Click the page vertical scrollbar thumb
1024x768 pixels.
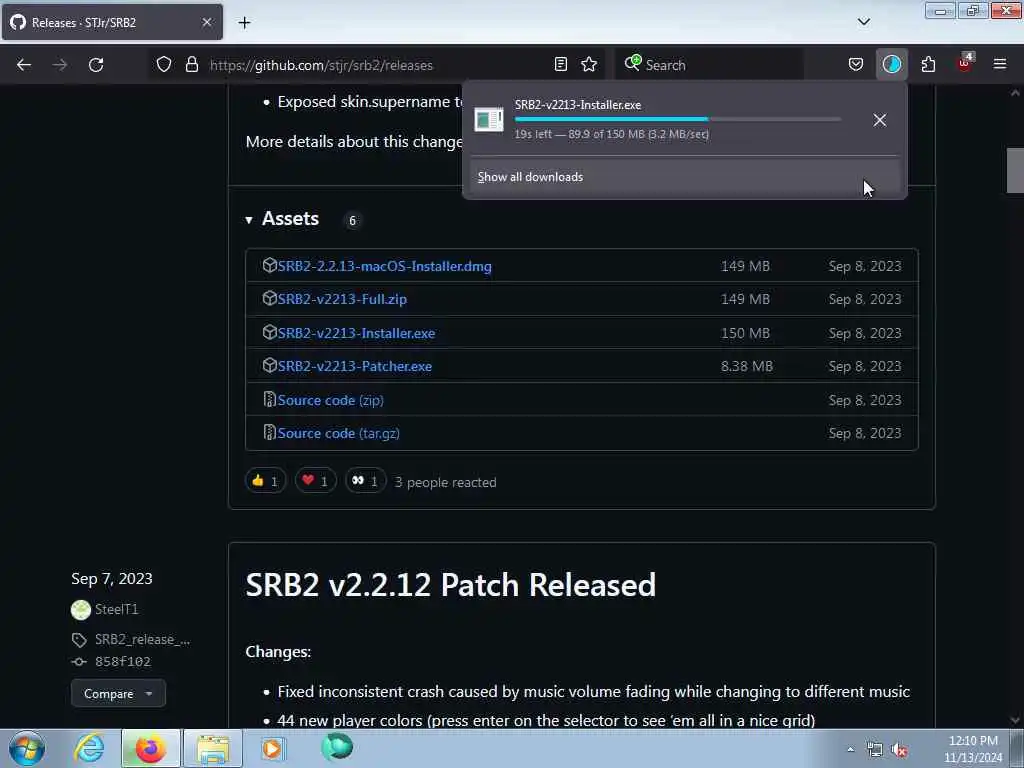pos(1015,170)
